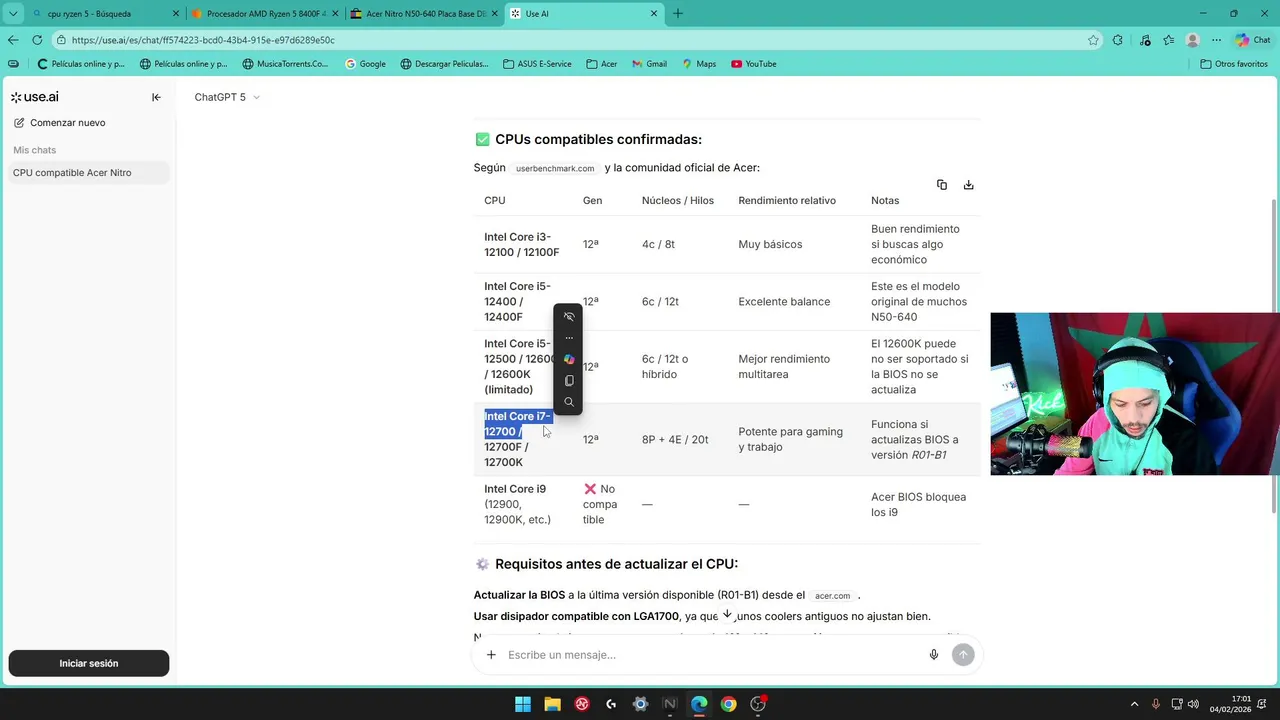Open the Copilot Chat button in toolbar

click(1252, 40)
